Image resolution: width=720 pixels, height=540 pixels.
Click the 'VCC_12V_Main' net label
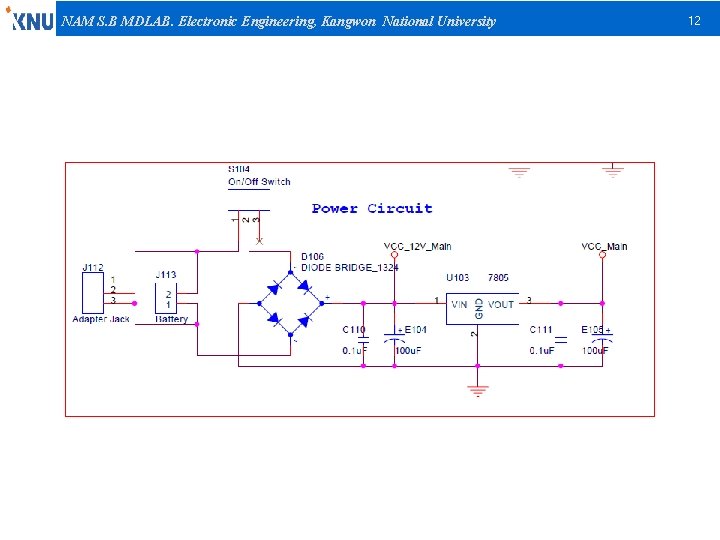[x=417, y=247]
